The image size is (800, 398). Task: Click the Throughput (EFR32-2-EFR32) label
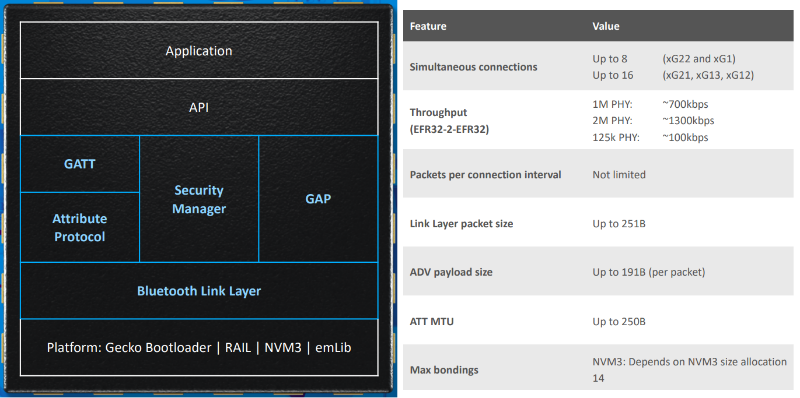click(x=449, y=121)
